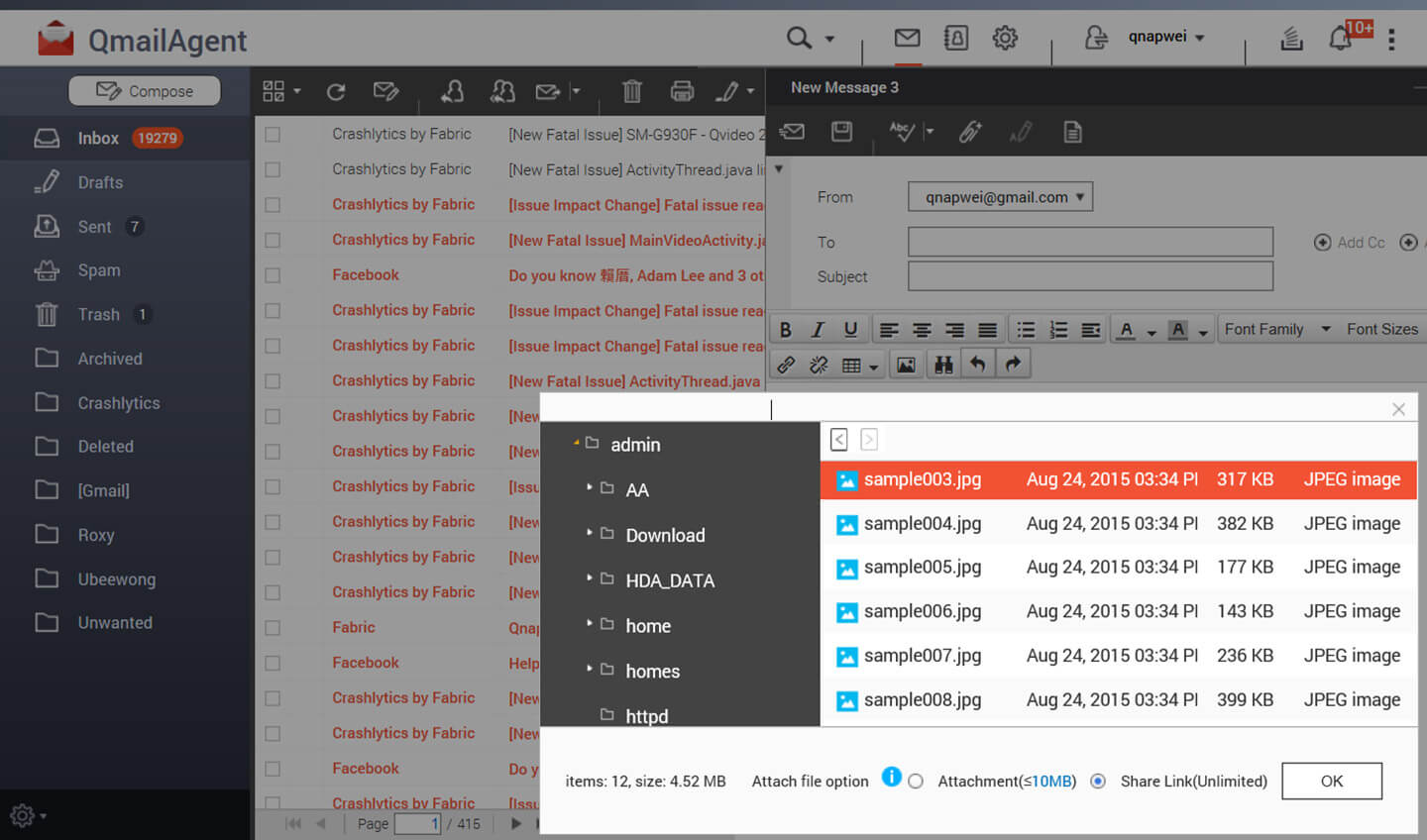Click the Compose button
The height and width of the screenshot is (840, 1427).
[x=145, y=91]
